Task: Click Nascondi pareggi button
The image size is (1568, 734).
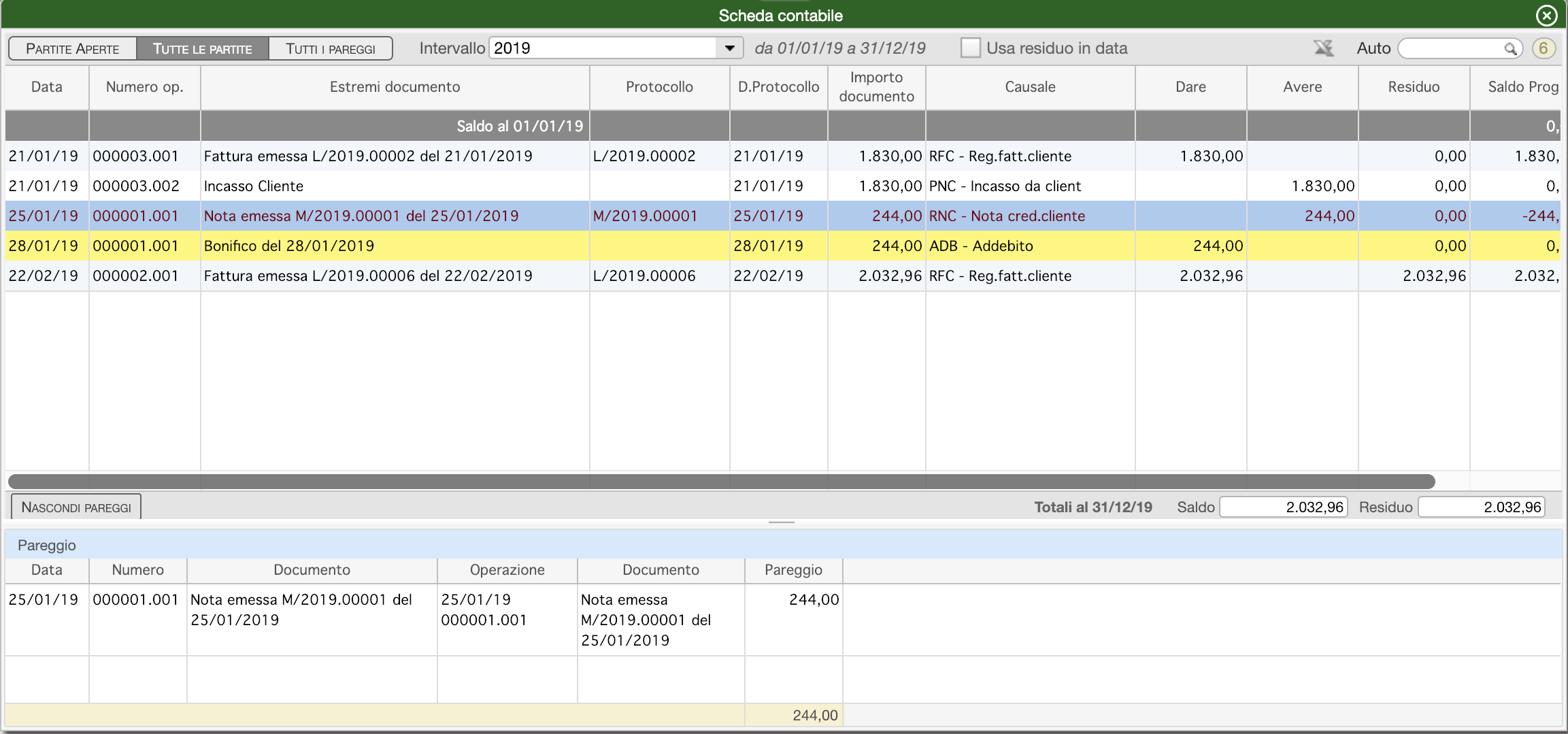Action: tap(76, 507)
